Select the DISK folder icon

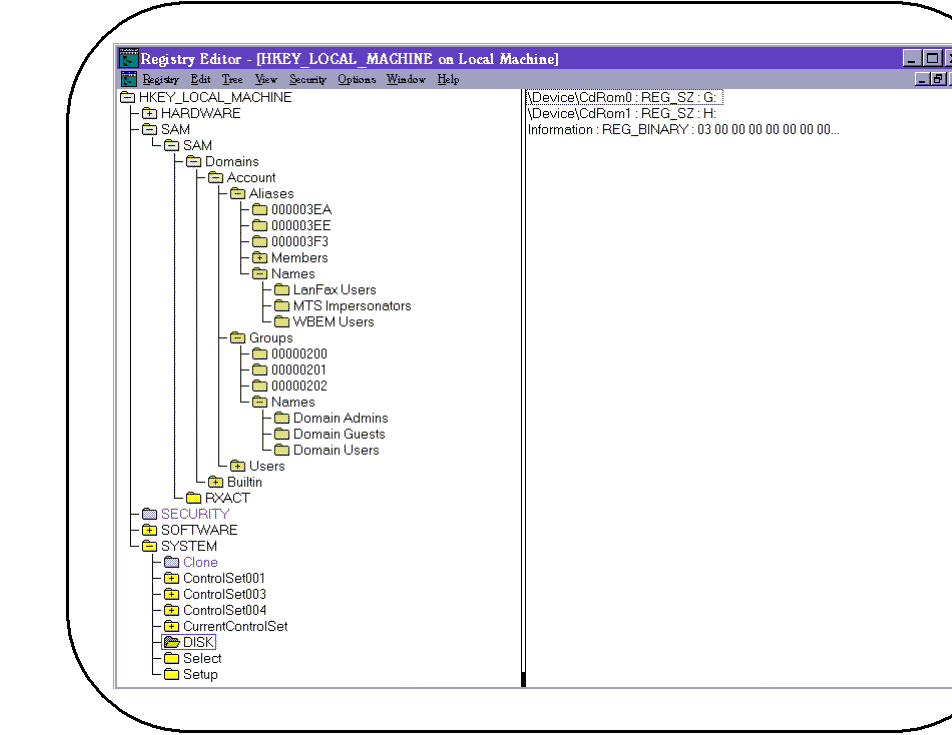click(x=171, y=642)
